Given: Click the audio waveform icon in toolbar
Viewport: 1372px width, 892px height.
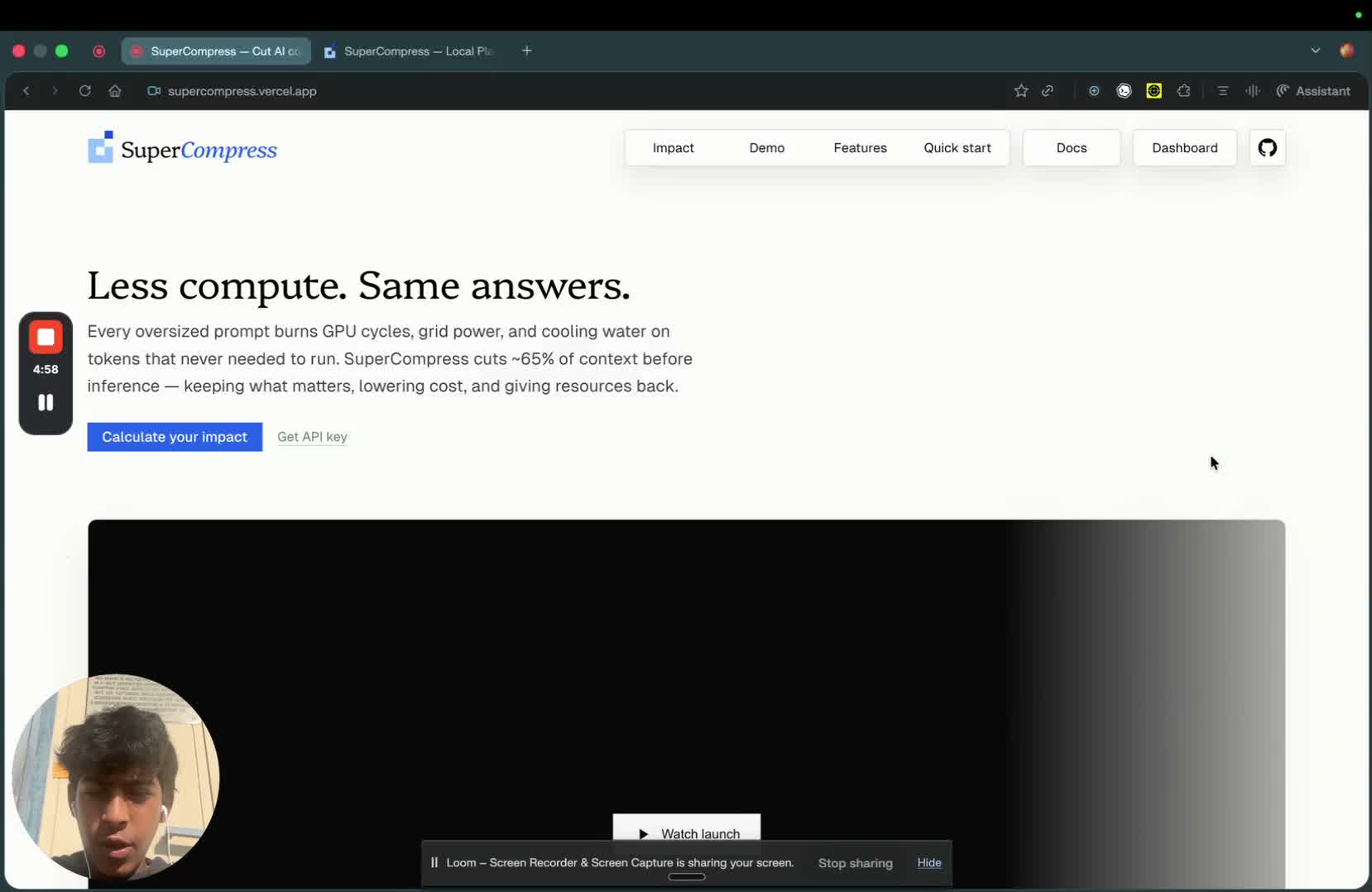Looking at the screenshot, I should coord(1253,91).
